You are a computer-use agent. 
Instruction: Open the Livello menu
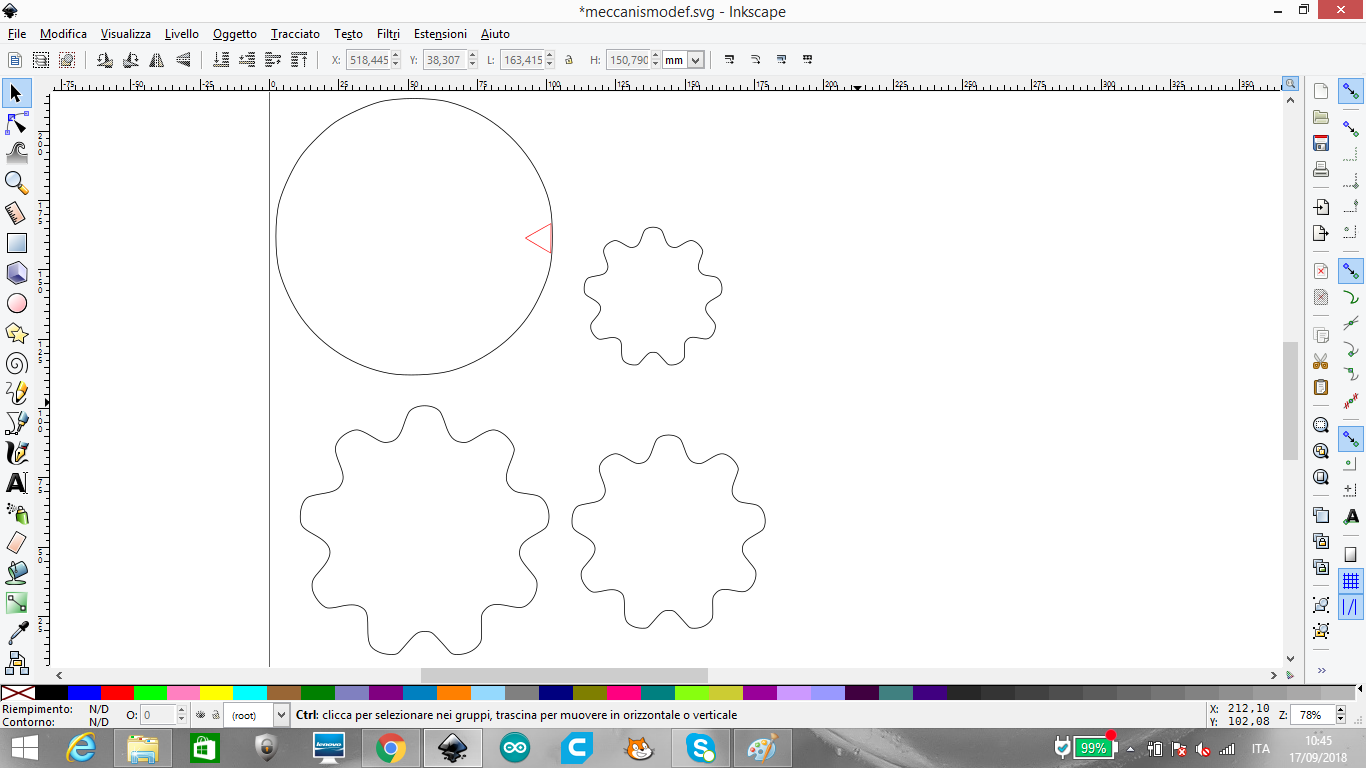pos(182,34)
